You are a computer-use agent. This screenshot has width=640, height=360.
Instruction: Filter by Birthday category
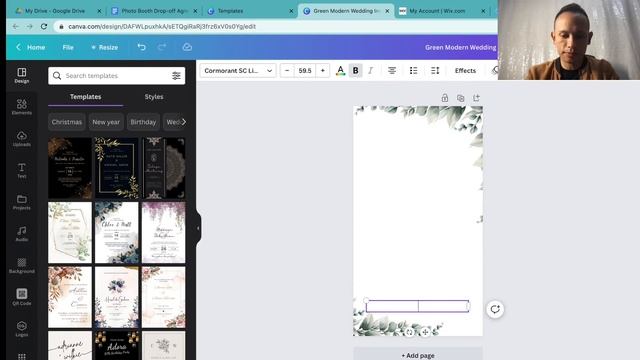pyautogui.click(x=143, y=122)
